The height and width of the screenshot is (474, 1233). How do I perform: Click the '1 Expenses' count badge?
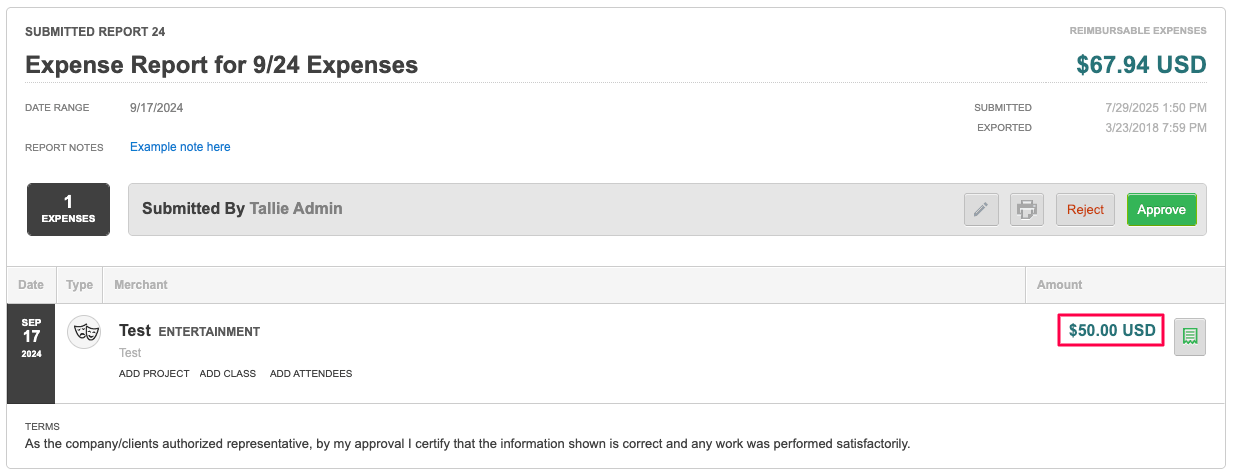click(68, 209)
